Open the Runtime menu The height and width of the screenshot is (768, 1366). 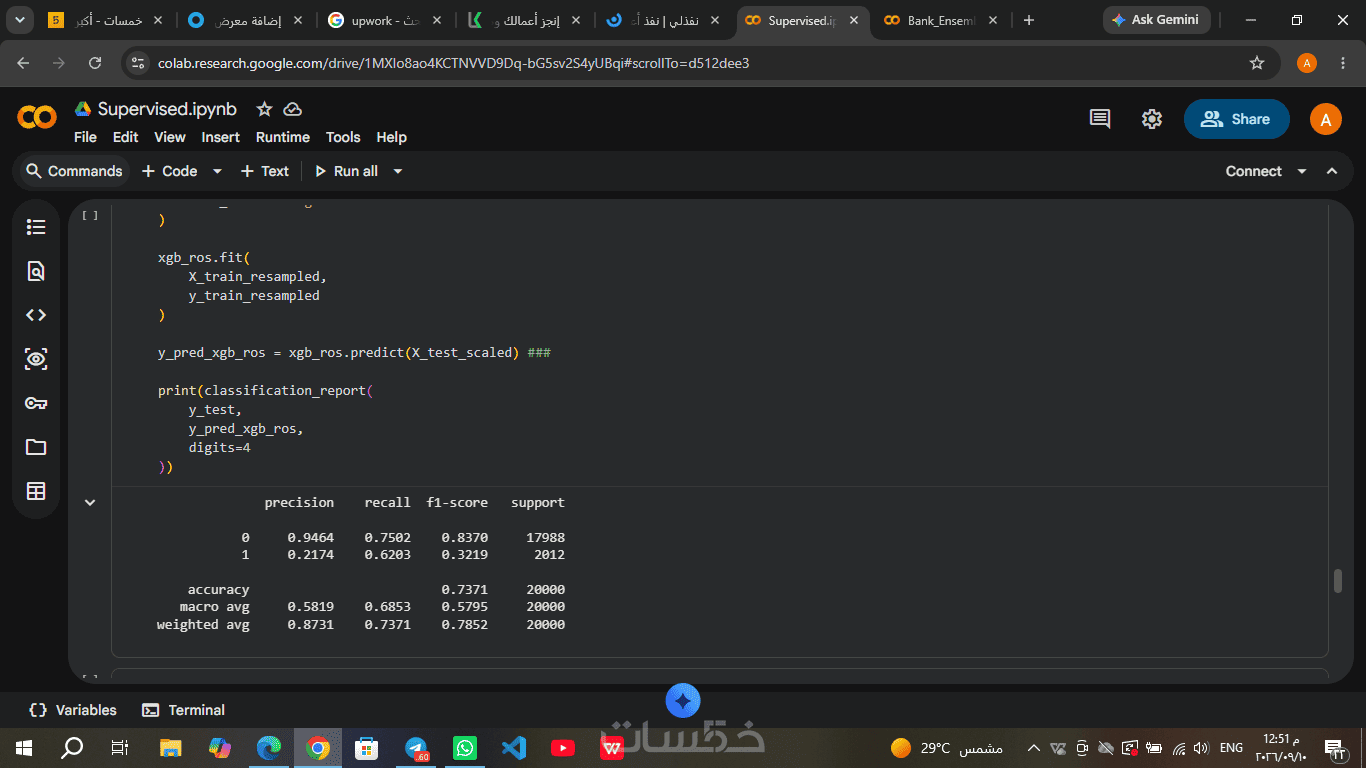[283, 137]
